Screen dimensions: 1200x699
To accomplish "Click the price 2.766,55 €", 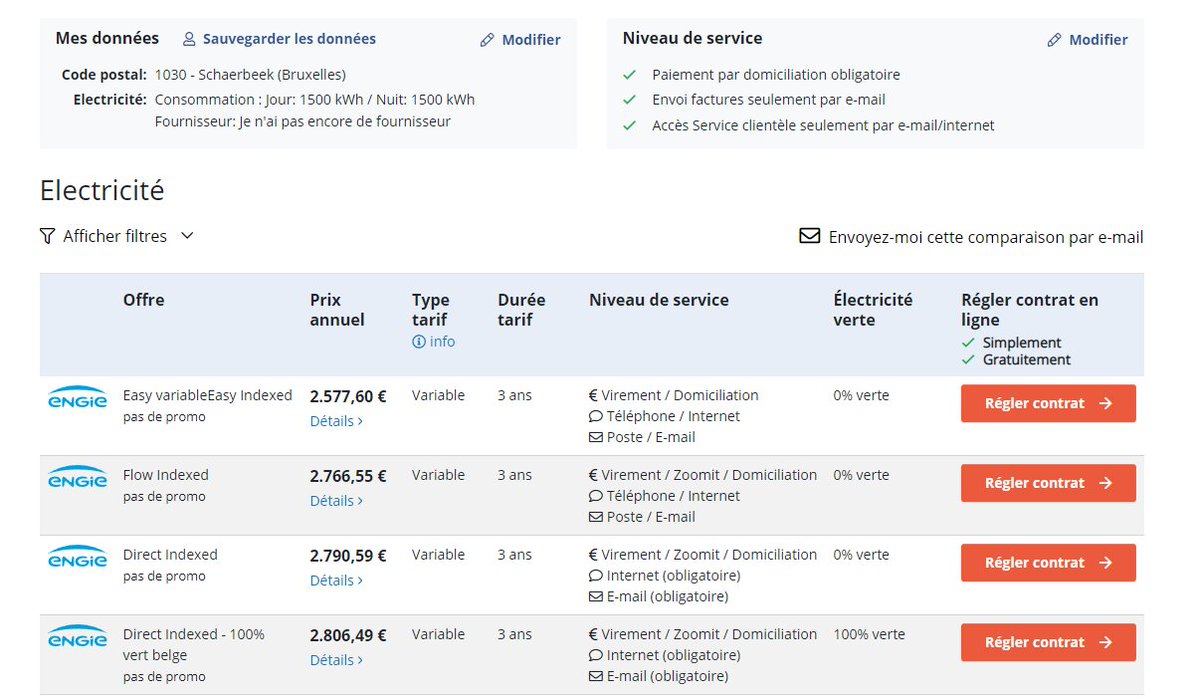I will (x=348, y=476).
